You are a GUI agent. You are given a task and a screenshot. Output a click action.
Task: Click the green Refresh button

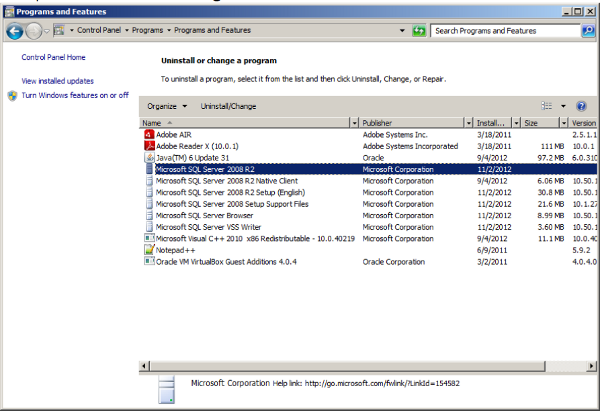click(419, 31)
